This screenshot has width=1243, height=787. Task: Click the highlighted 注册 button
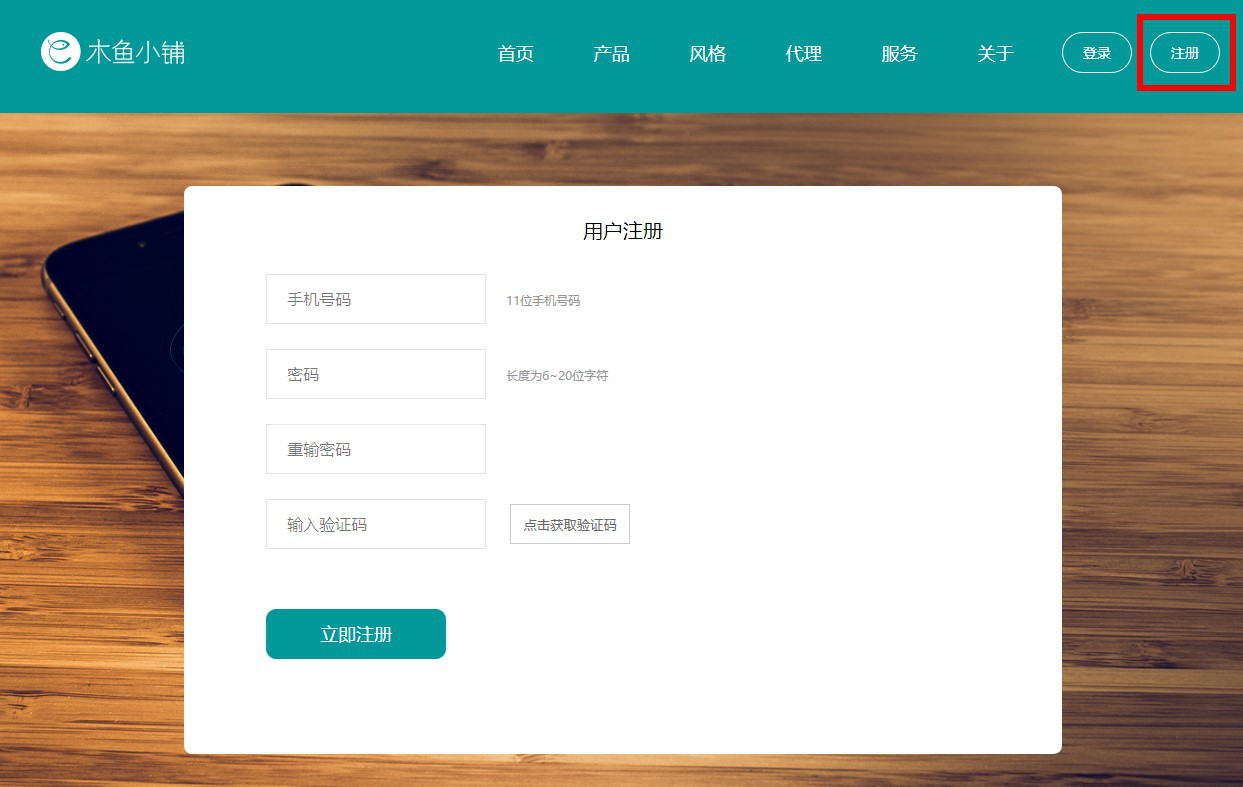point(1184,53)
